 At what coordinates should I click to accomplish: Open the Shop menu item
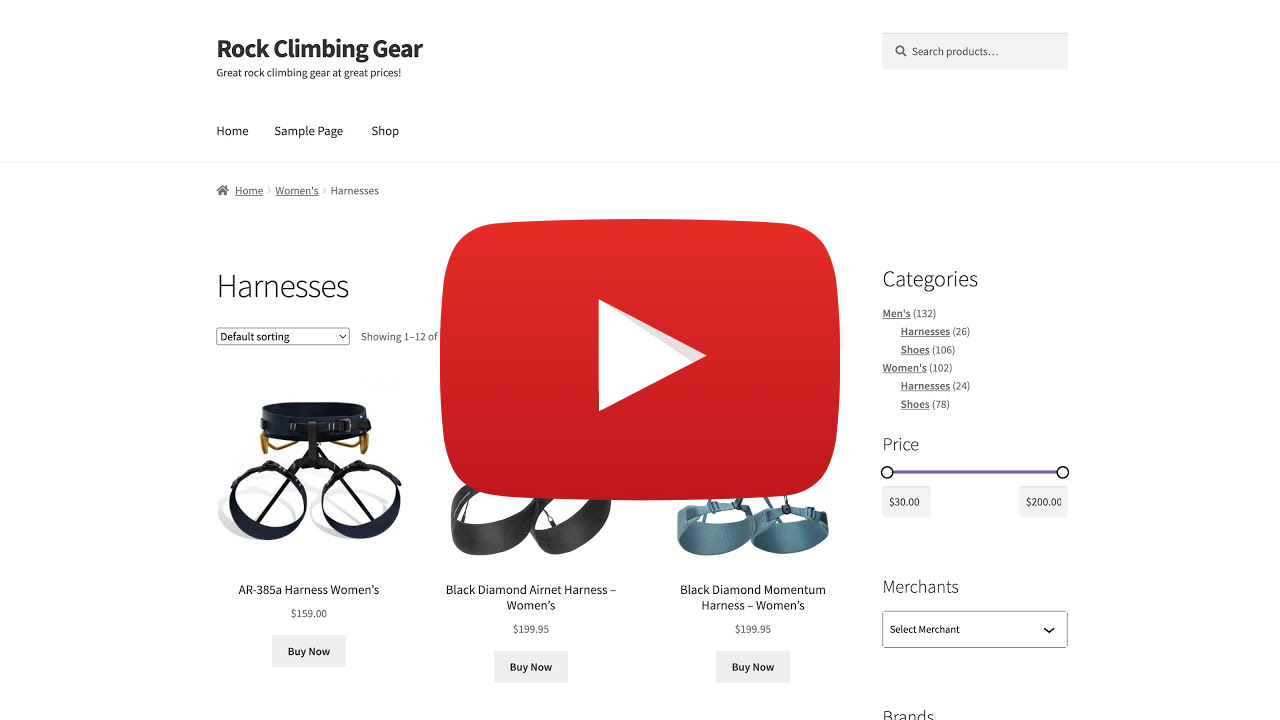[x=385, y=131]
